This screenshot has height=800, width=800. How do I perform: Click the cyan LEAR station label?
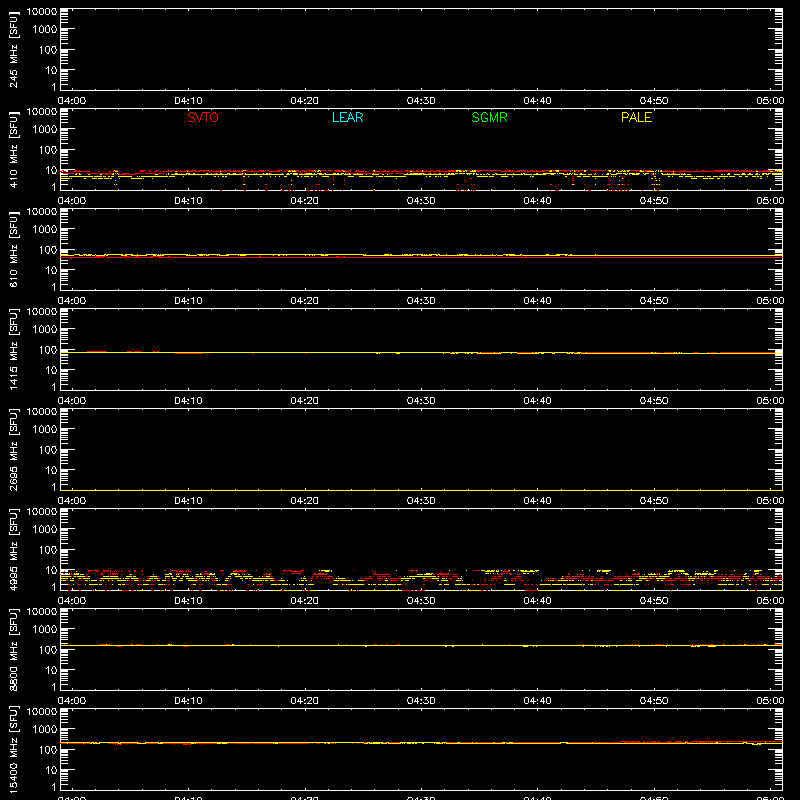point(347,117)
